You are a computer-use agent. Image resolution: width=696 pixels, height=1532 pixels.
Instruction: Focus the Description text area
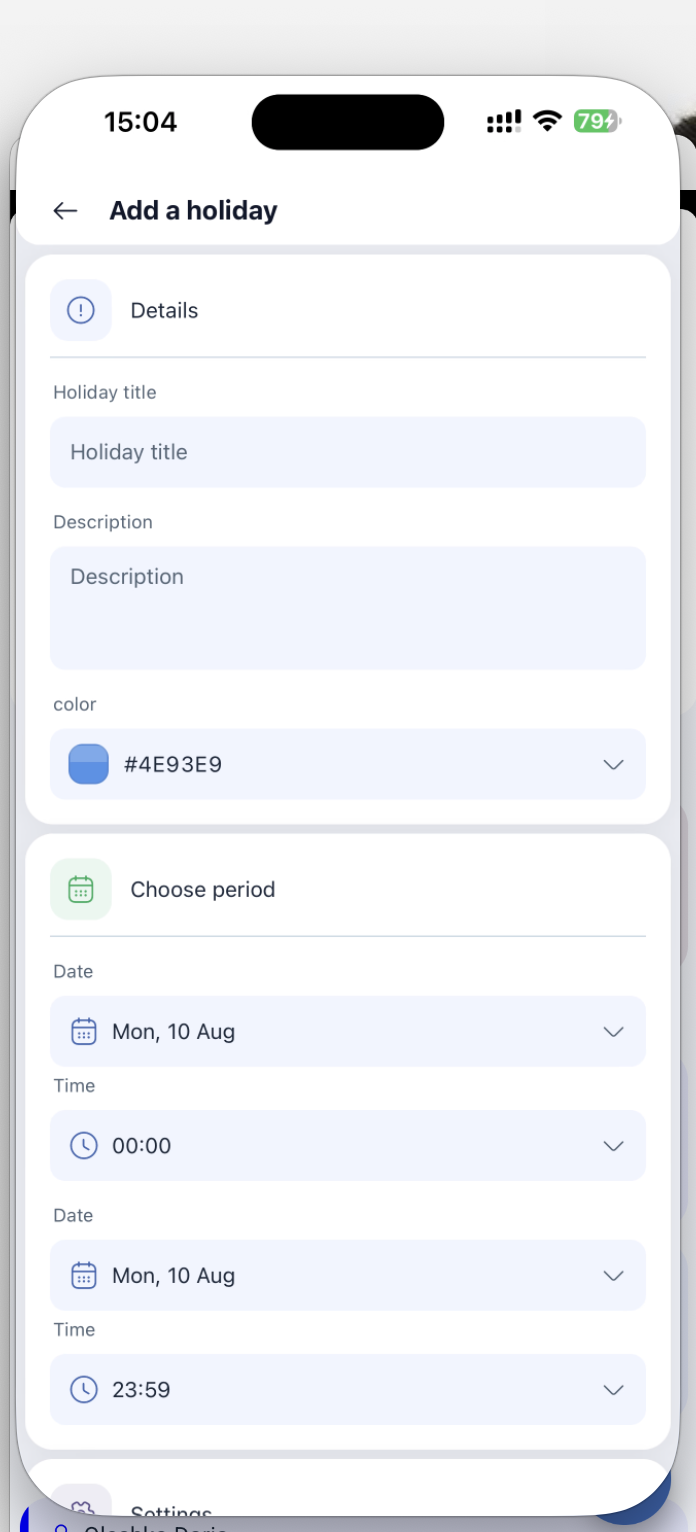point(348,608)
